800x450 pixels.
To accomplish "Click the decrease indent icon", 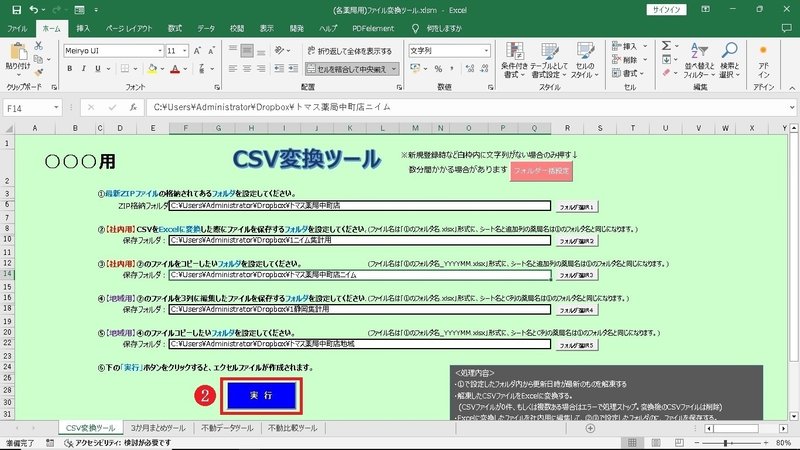I will pyautogui.click(x=279, y=68).
